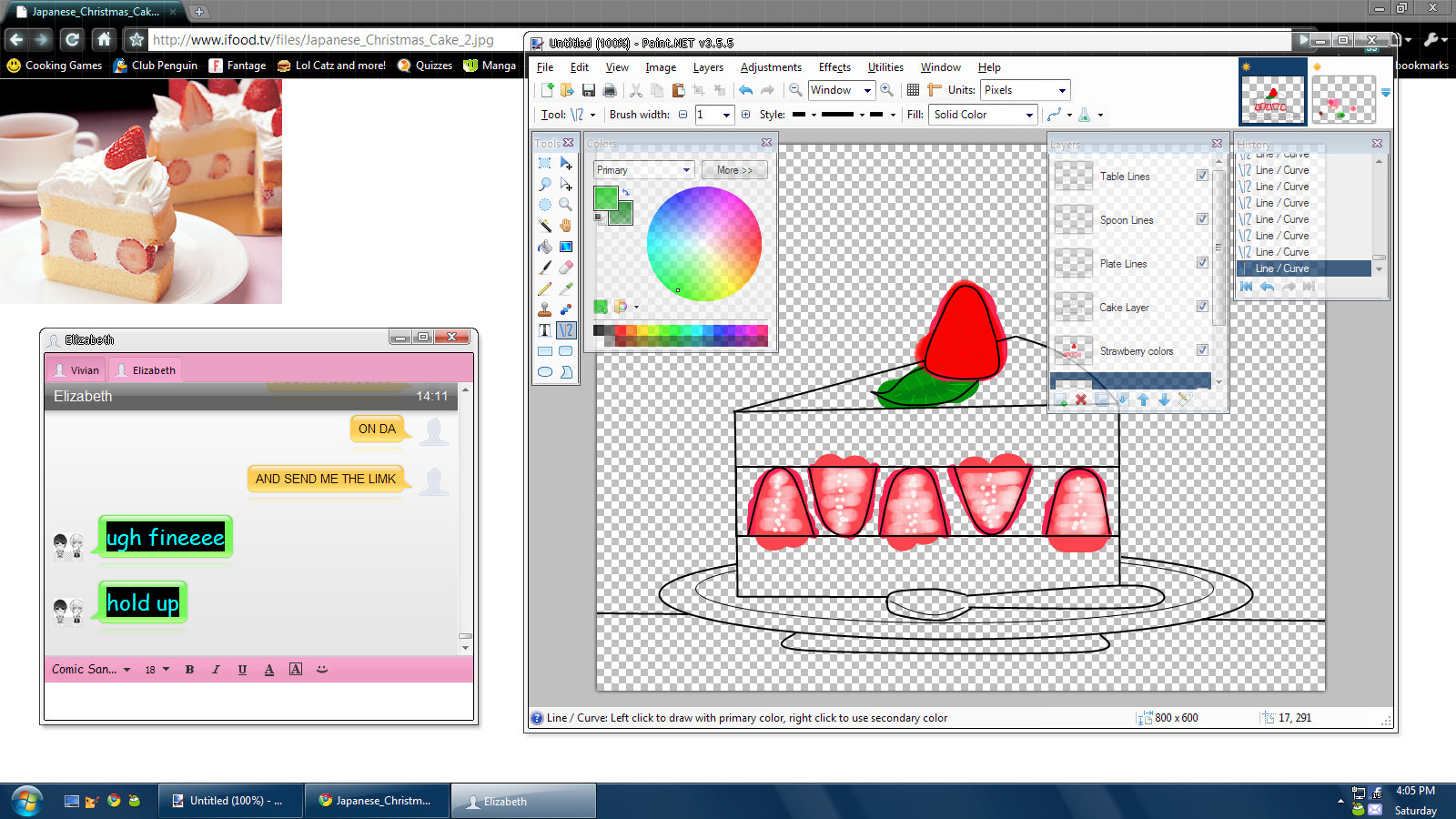
Task: Select the Pan hand tool
Action: (x=566, y=226)
